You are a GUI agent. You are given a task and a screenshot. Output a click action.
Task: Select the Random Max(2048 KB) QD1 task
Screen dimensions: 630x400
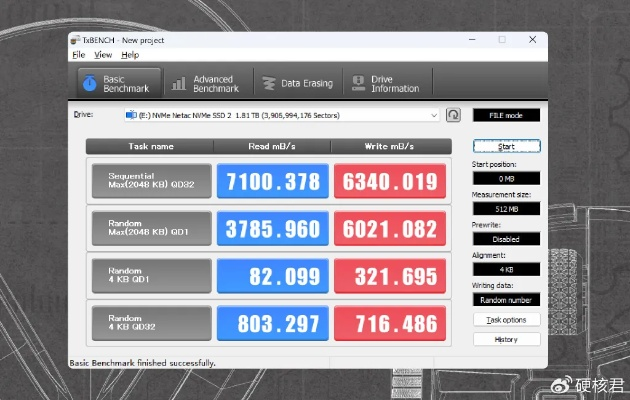pos(151,228)
